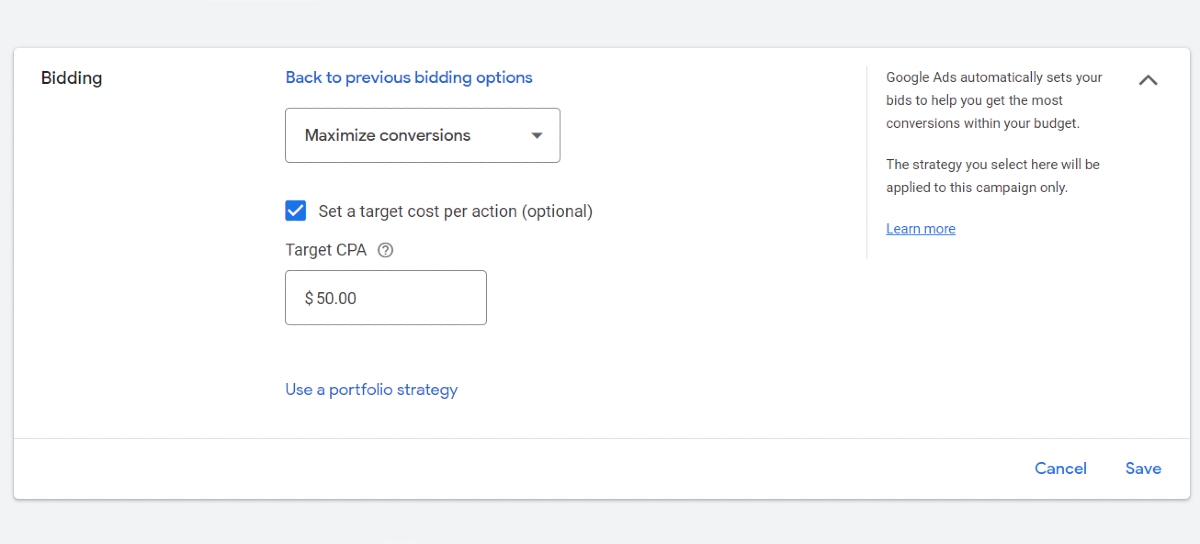
Task: Open the Learn more link
Action: [920, 229]
